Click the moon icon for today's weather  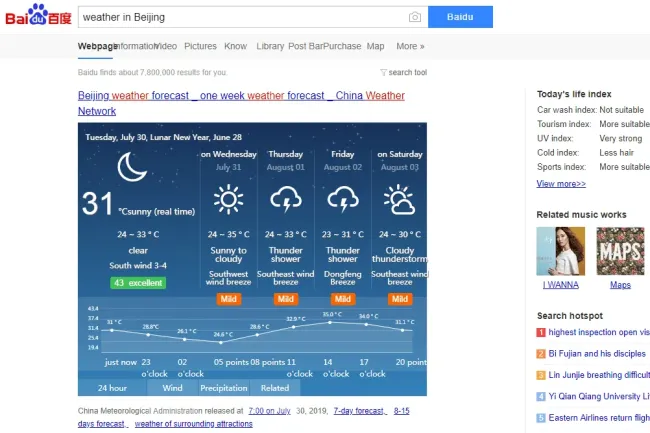click(132, 167)
